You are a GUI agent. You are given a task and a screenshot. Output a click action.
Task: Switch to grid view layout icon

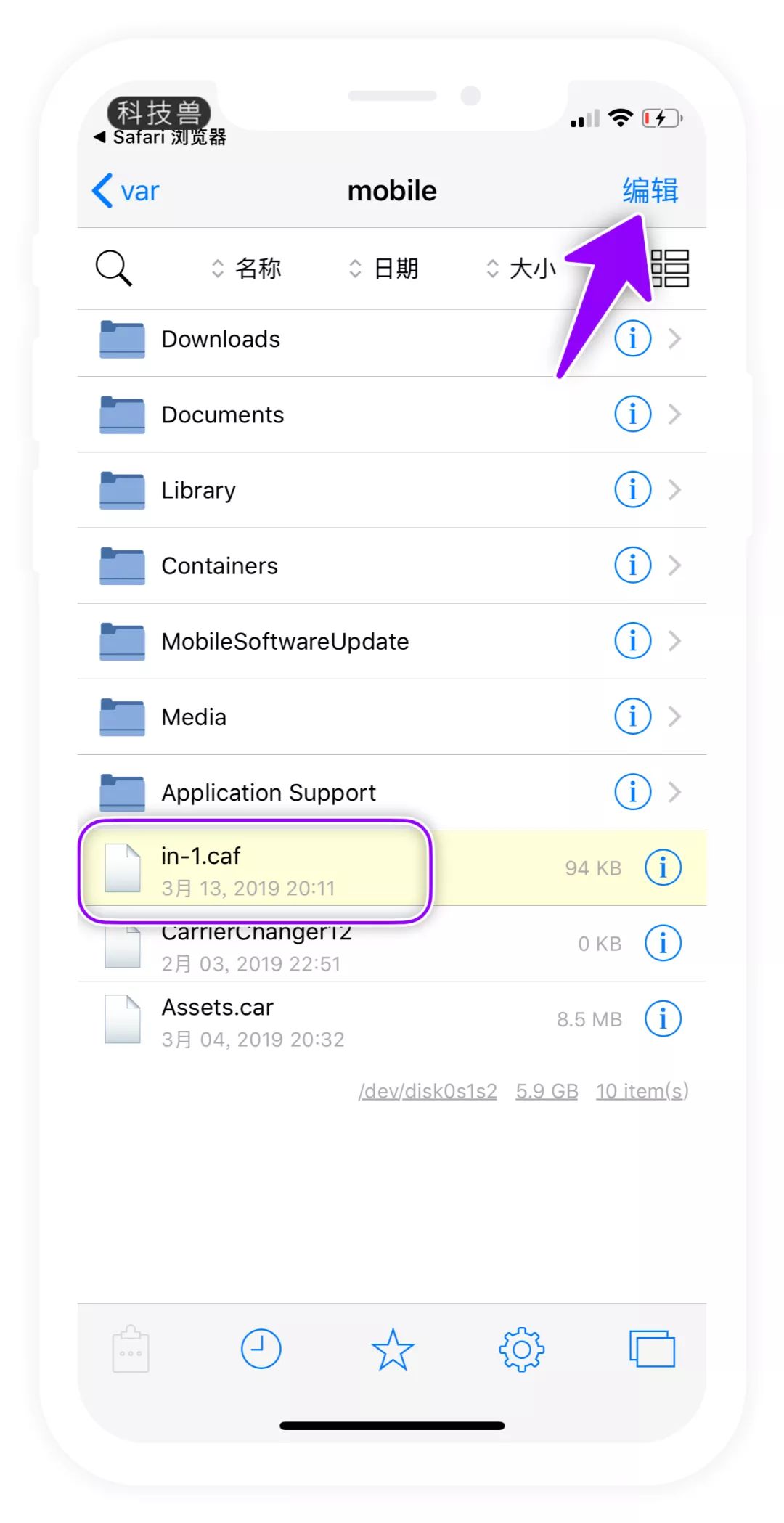coord(669,269)
